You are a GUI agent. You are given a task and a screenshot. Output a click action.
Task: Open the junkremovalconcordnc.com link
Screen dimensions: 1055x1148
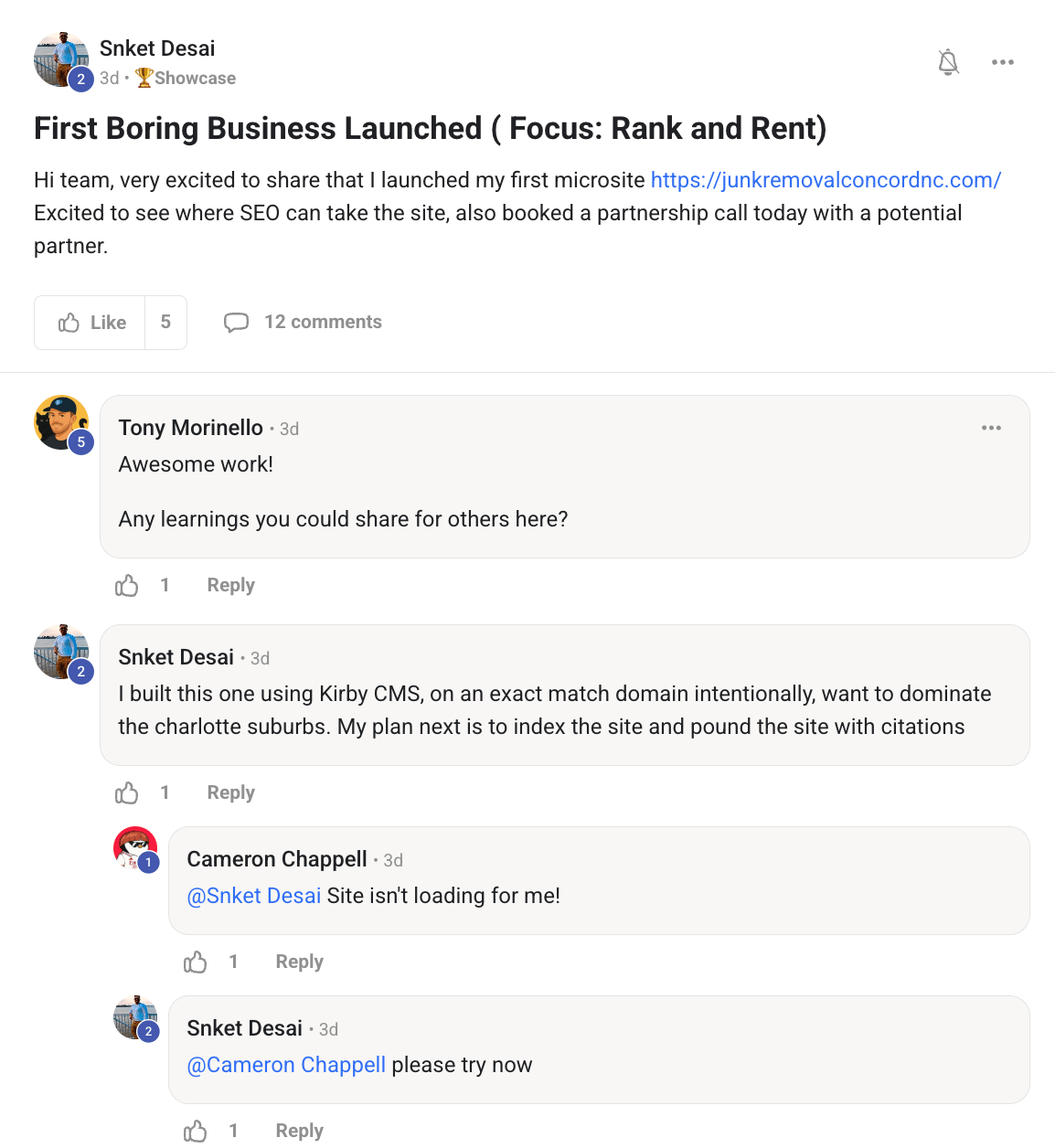pos(826,180)
